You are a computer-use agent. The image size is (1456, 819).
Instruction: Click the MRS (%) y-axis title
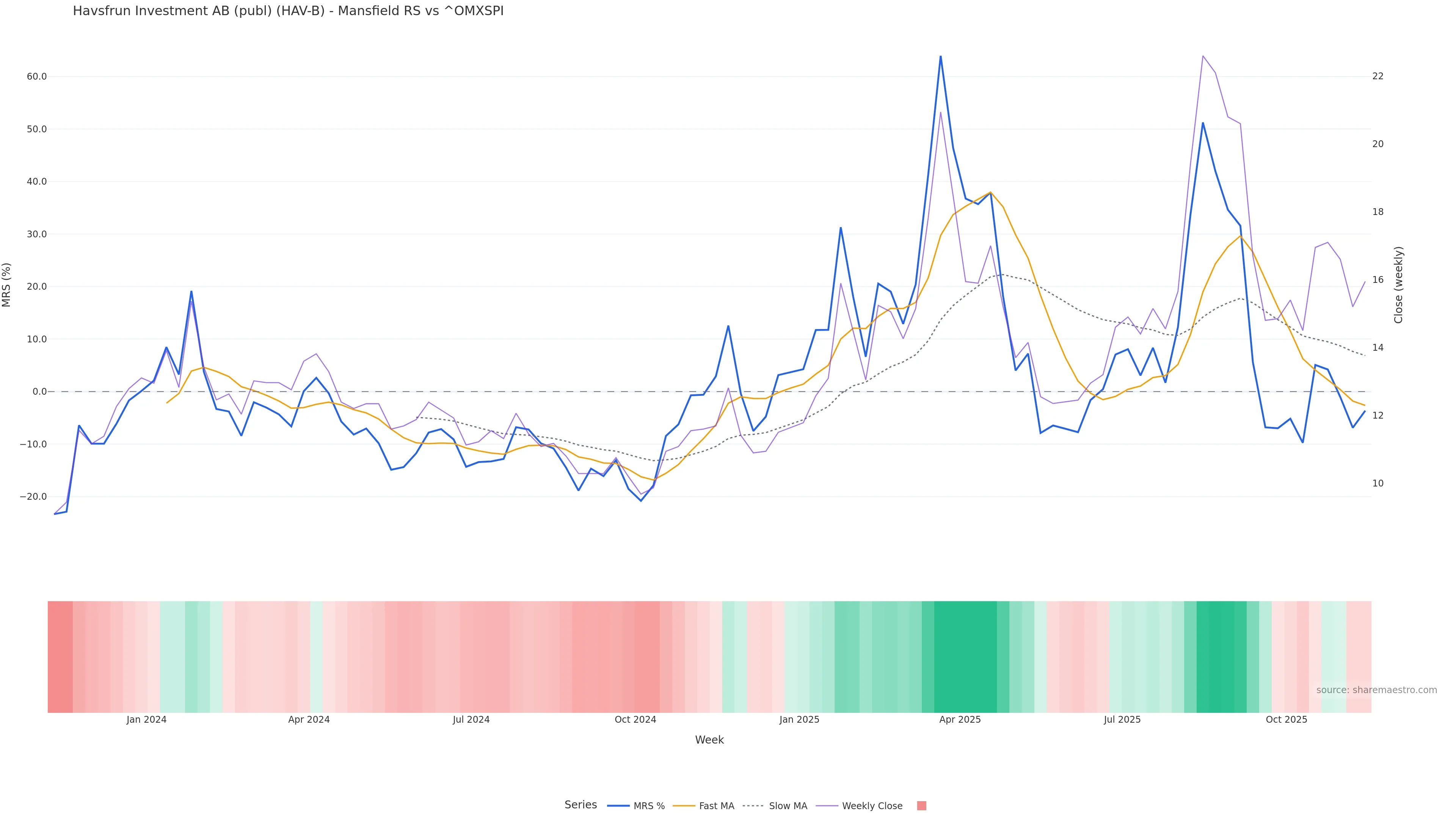[x=7, y=285]
